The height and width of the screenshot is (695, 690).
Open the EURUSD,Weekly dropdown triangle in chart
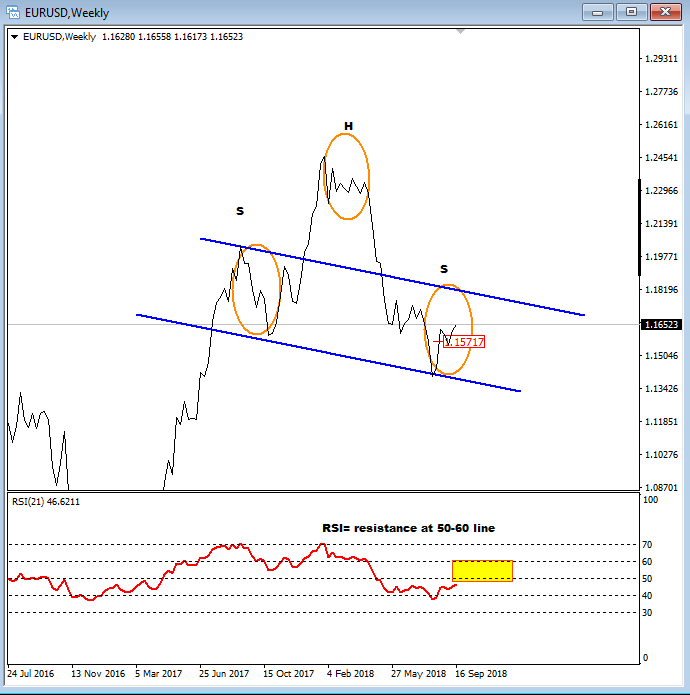point(15,37)
